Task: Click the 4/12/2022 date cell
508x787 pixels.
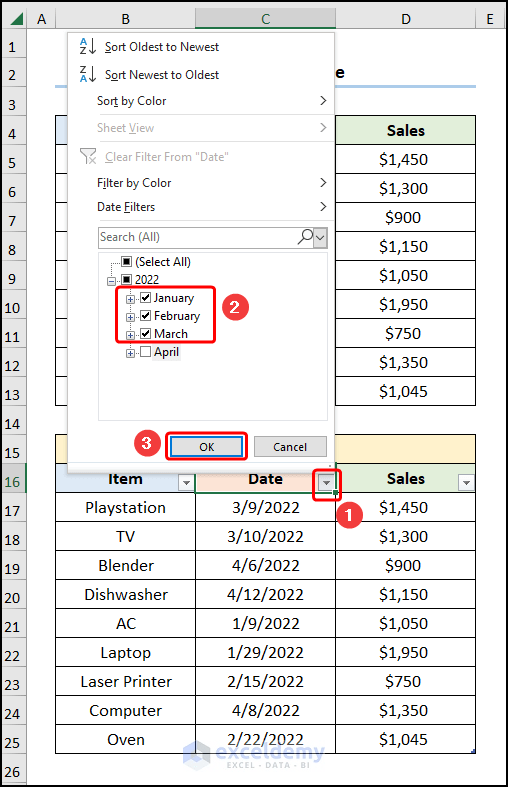Action: [x=266, y=595]
